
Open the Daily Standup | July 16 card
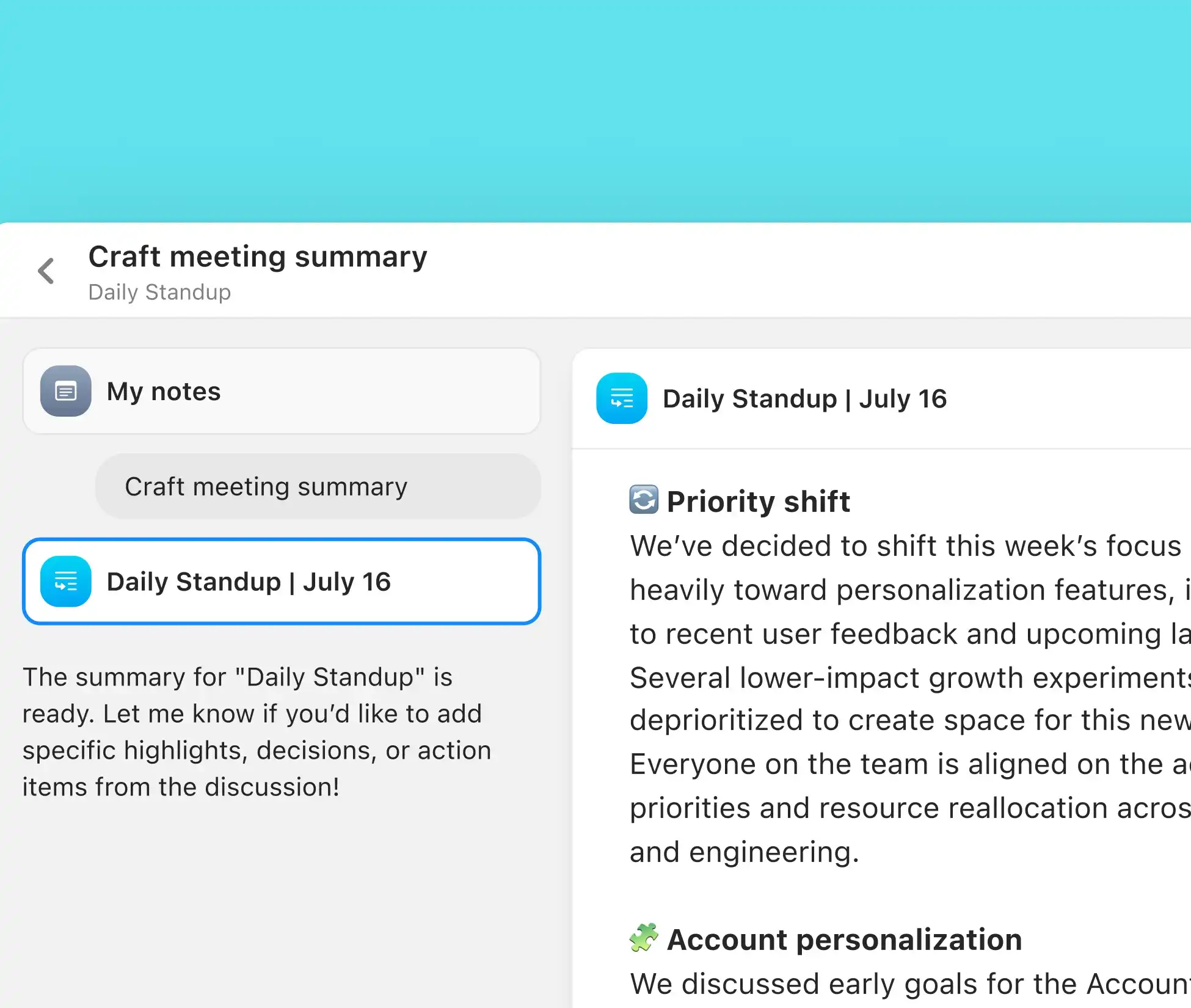pos(282,581)
